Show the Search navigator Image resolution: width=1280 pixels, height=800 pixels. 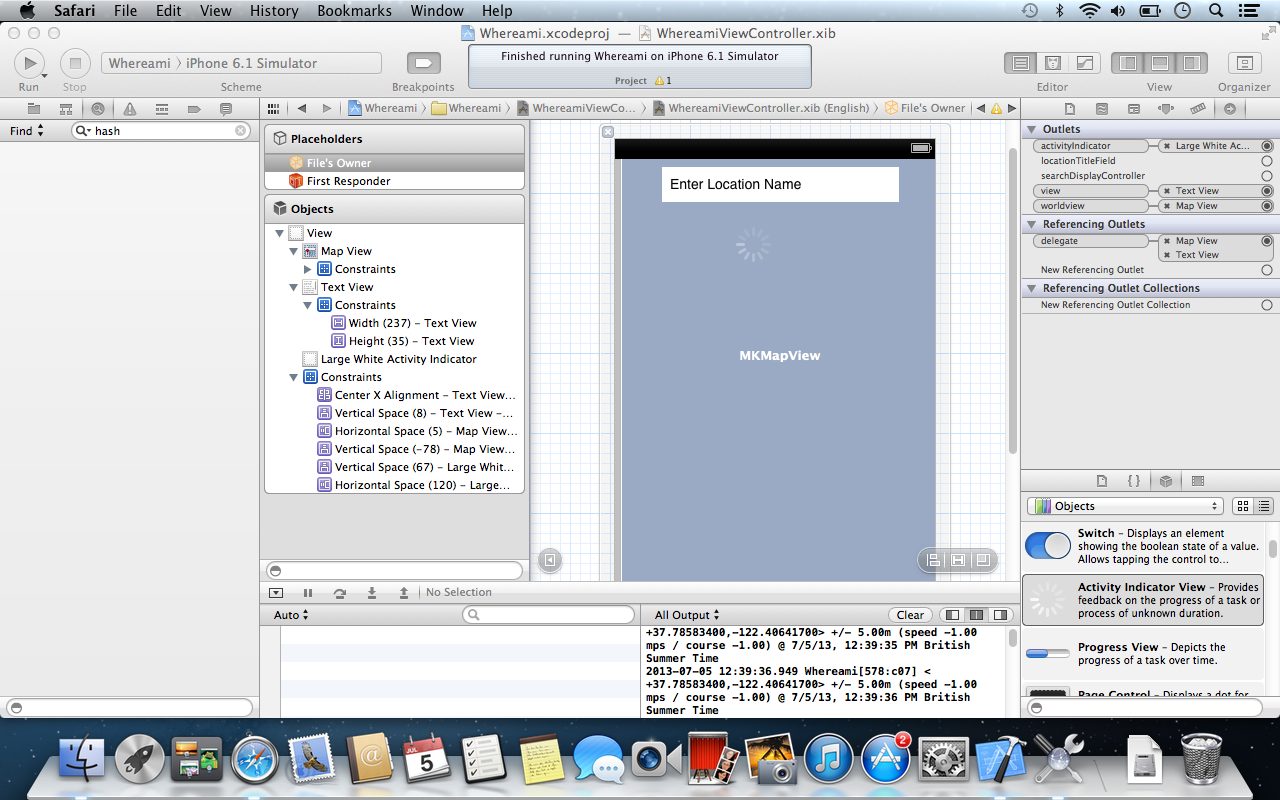pos(98,108)
